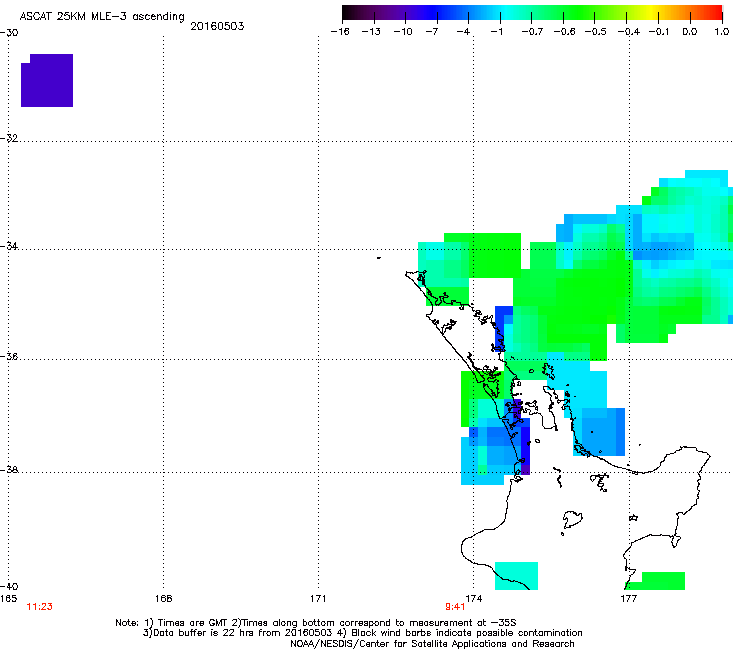This screenshot has height=650, width=740.
Task: Click the latitude label -38
Action: tap(9, 470)
